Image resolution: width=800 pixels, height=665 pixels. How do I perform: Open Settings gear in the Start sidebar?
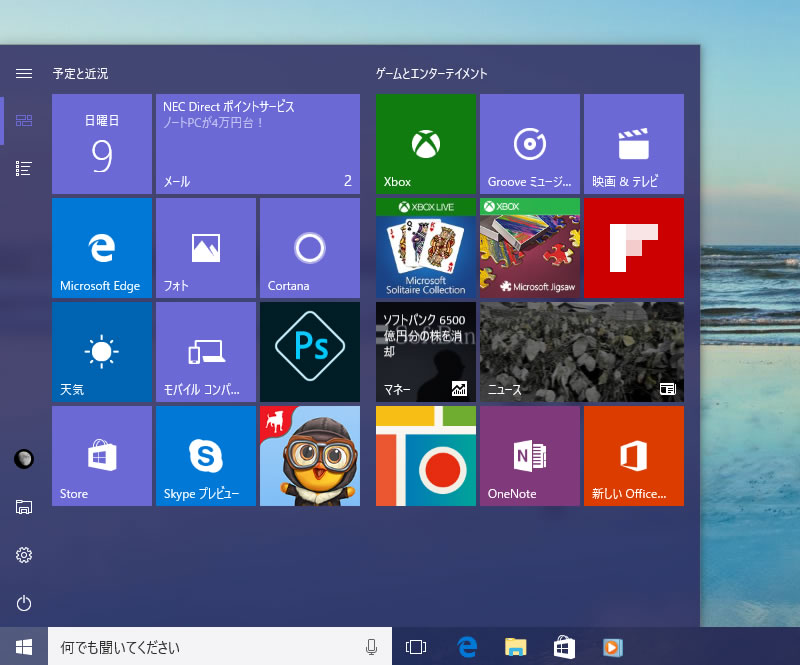click(23, 555)
